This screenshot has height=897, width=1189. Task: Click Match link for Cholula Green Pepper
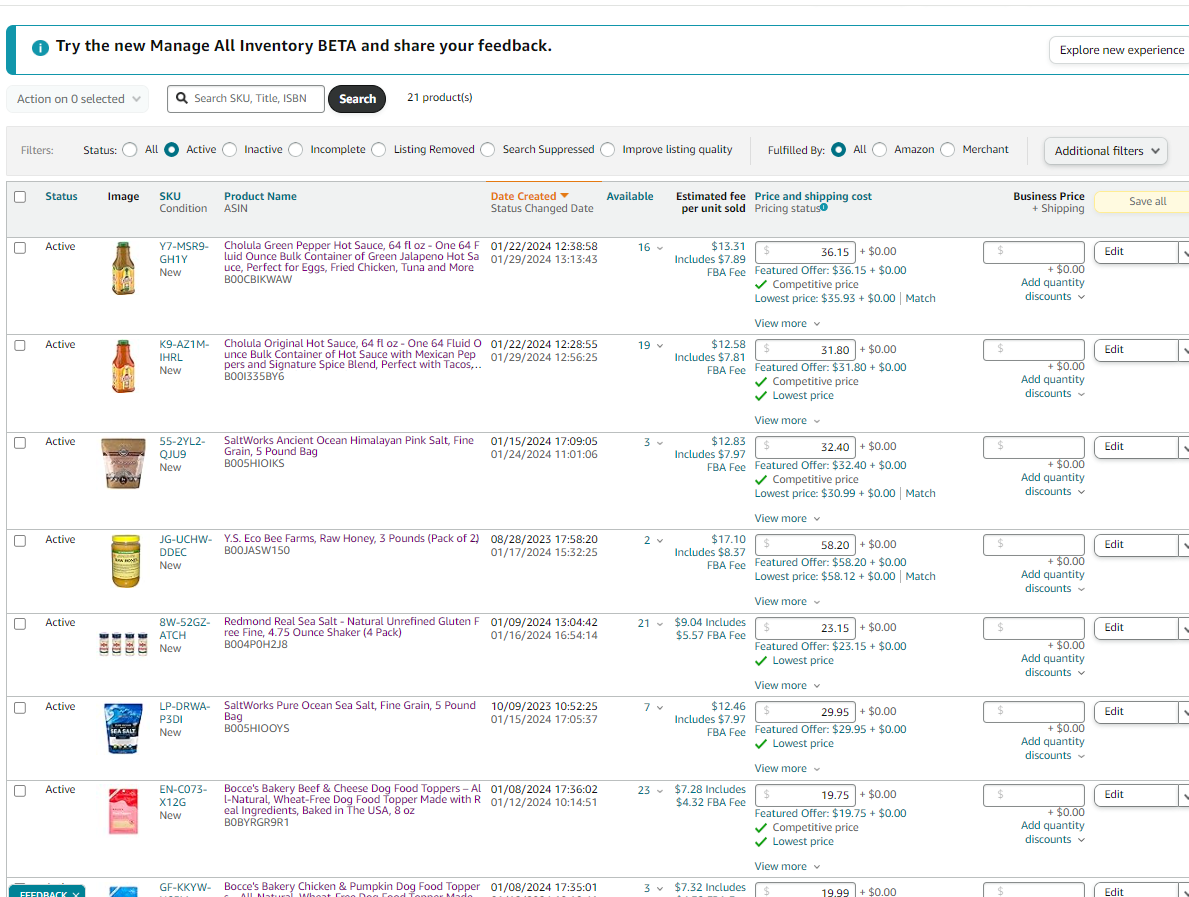point(920,298)
